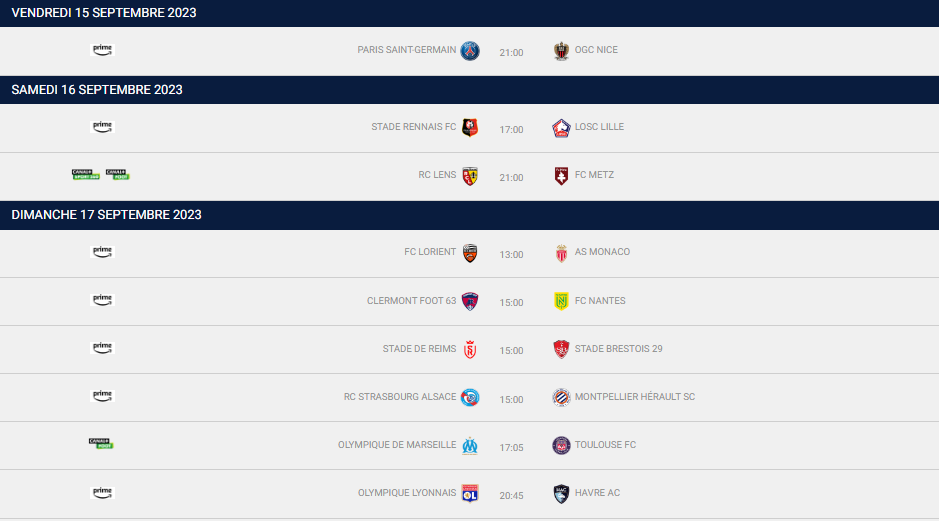Select the Olympique Lyonnais crest
Image resolution: width=939 pixels, height=521 pixels.
click(x=470, y=493)
